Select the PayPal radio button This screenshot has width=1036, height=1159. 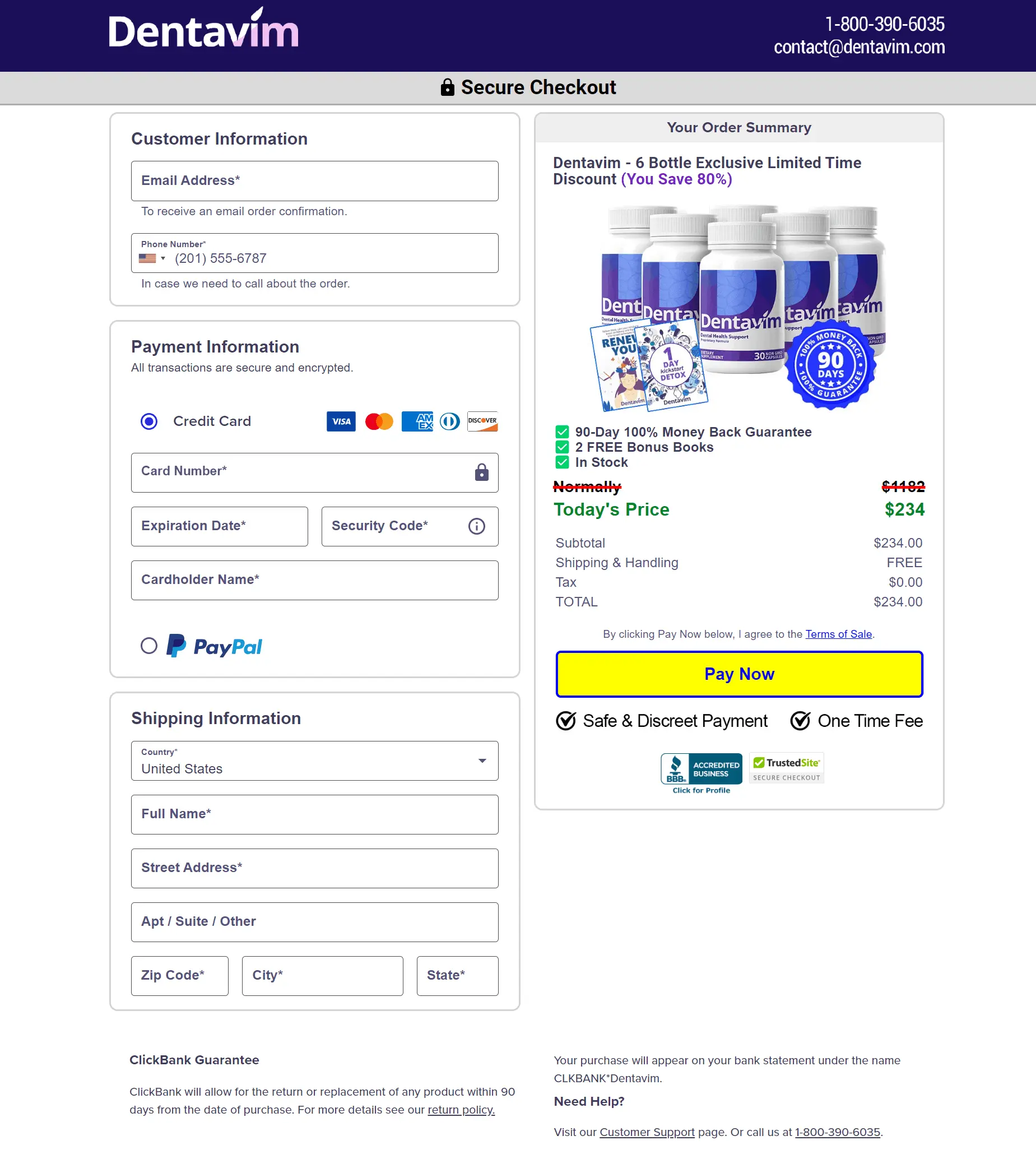149,646
